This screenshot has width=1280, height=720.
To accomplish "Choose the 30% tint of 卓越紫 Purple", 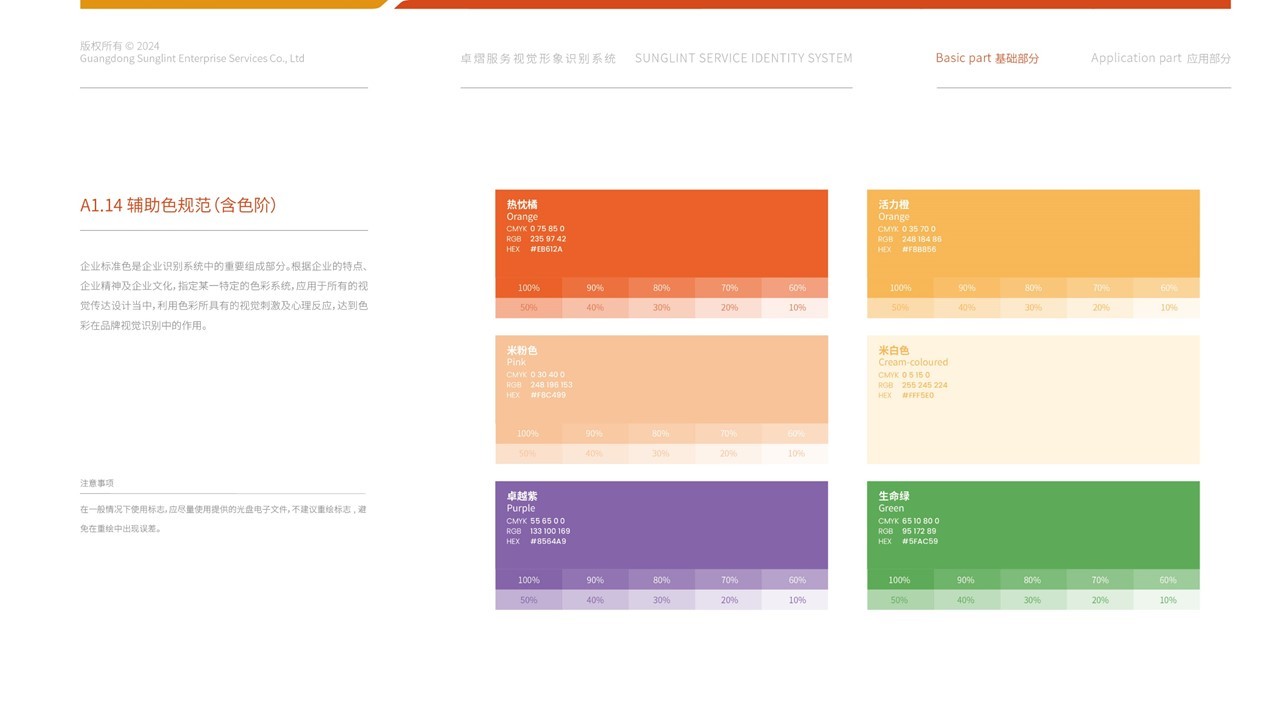I will [x=661, y=600].
